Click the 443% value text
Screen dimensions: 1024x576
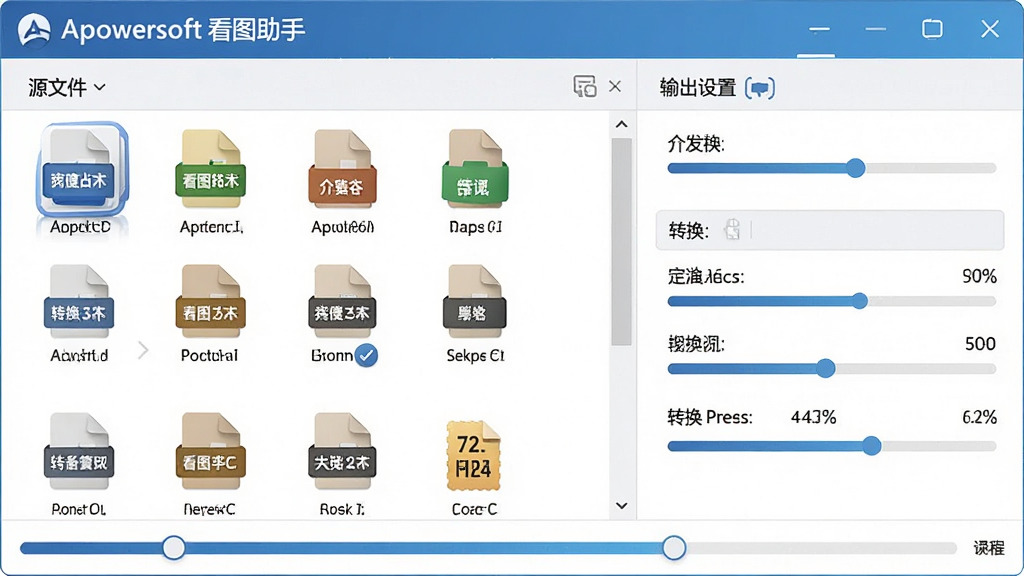(x=813, y=417)
